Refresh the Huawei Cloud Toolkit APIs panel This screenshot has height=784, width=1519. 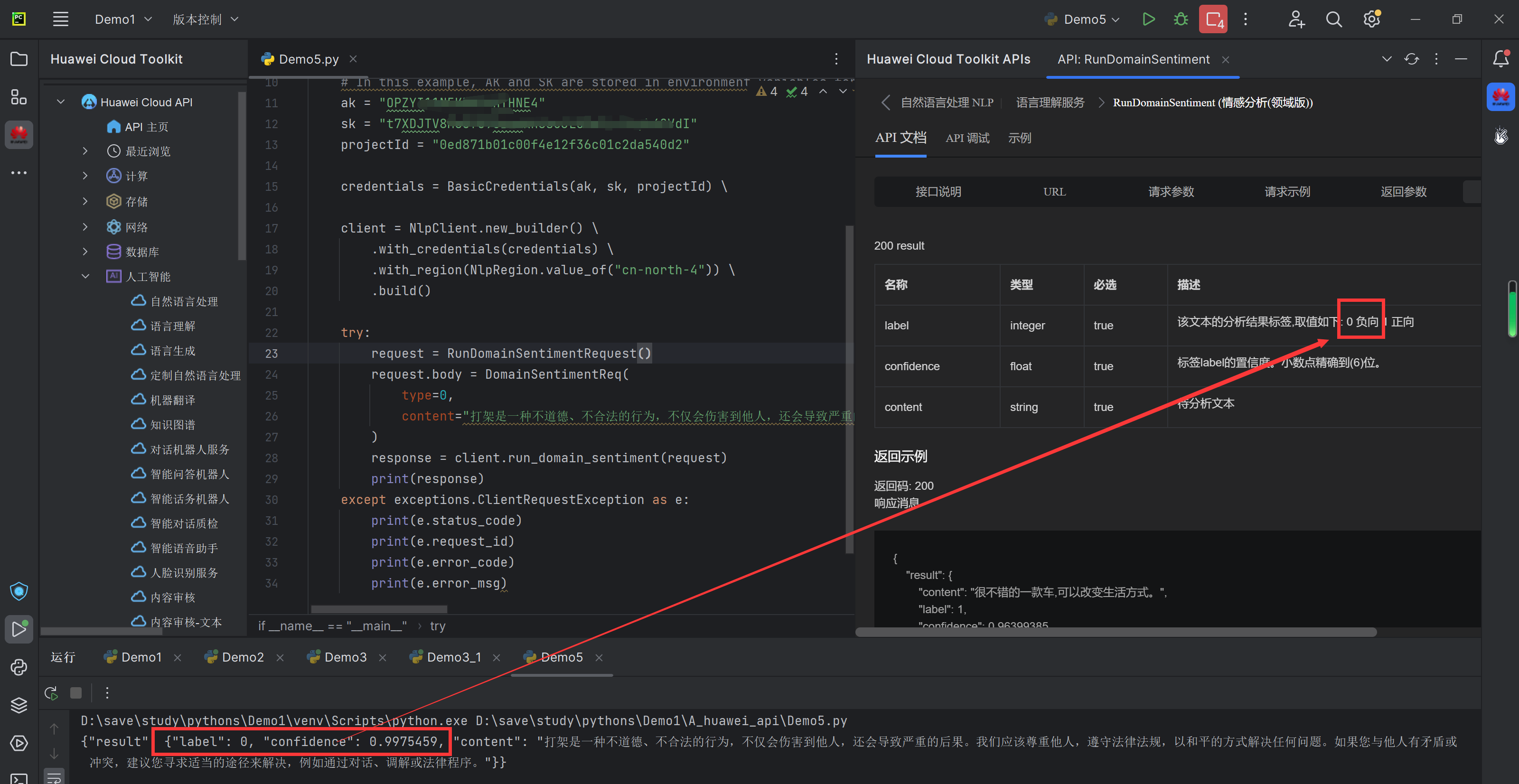[1411, 59]
